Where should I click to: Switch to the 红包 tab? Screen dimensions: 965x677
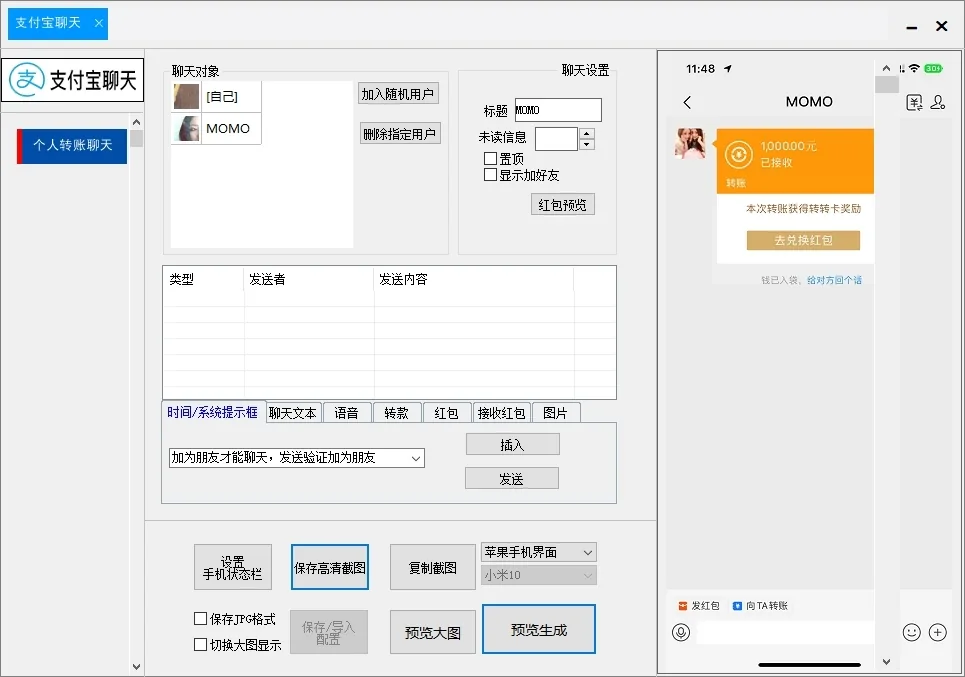pos(447,413)
